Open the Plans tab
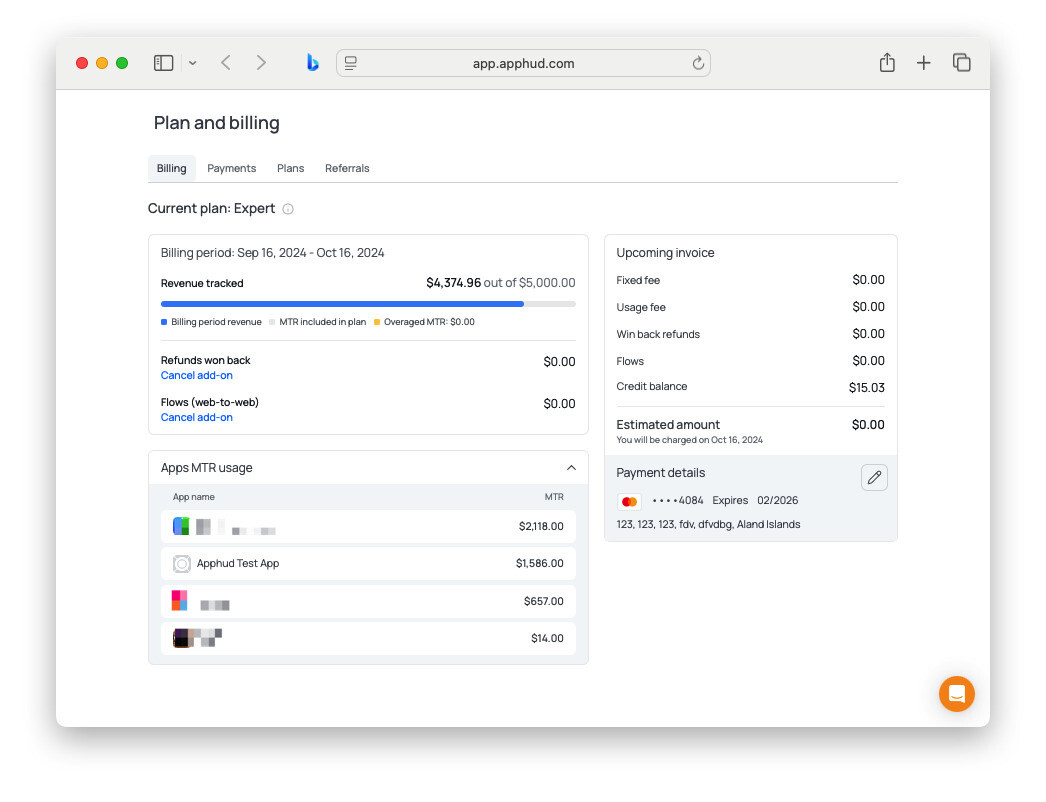 click(x=290, y=168)
